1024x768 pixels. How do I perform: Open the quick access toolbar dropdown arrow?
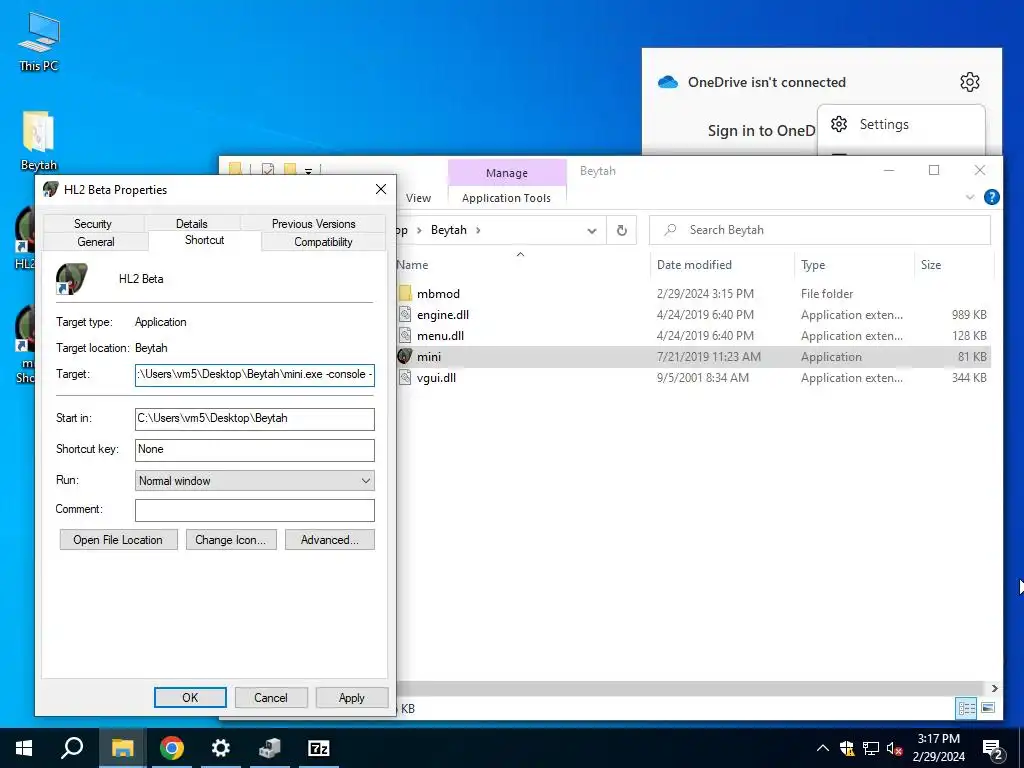(308, 171)
